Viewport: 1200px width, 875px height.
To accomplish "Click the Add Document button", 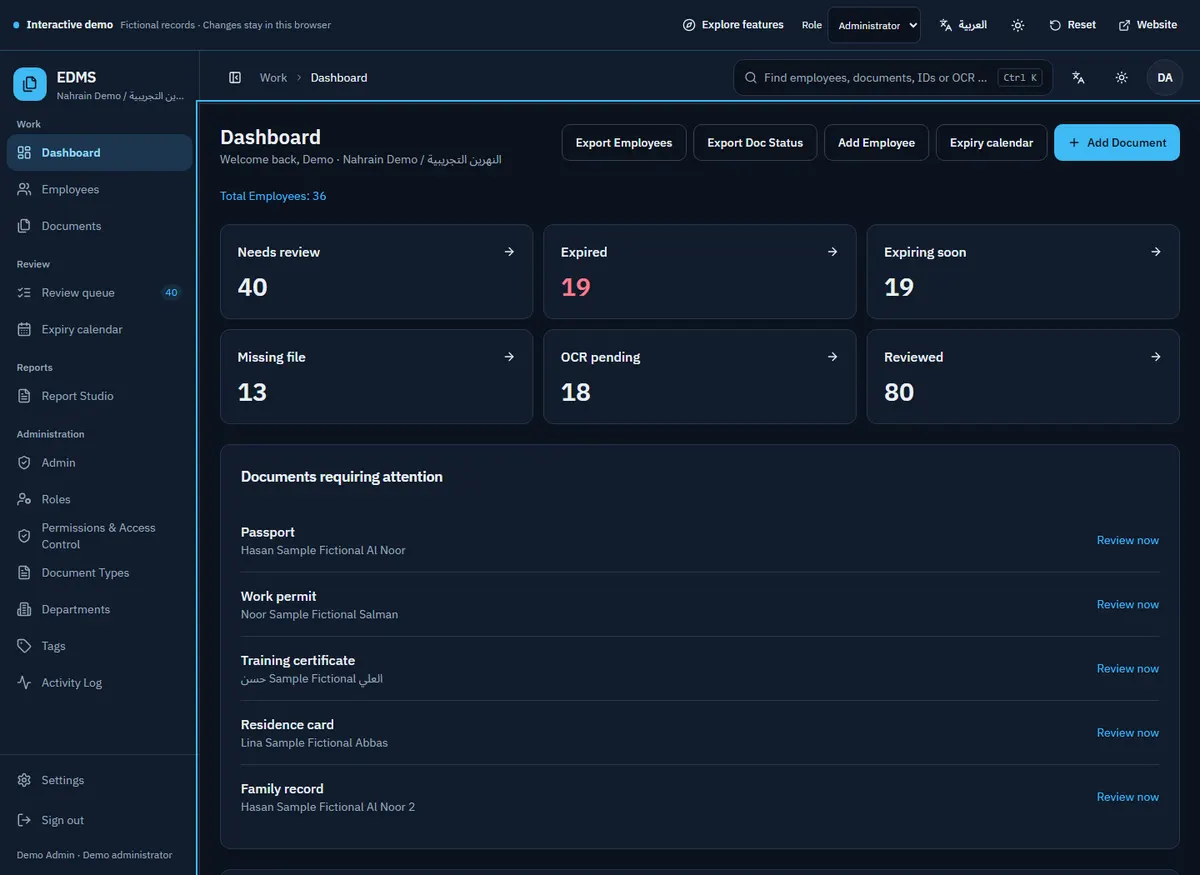I will tap(1117, 143).
